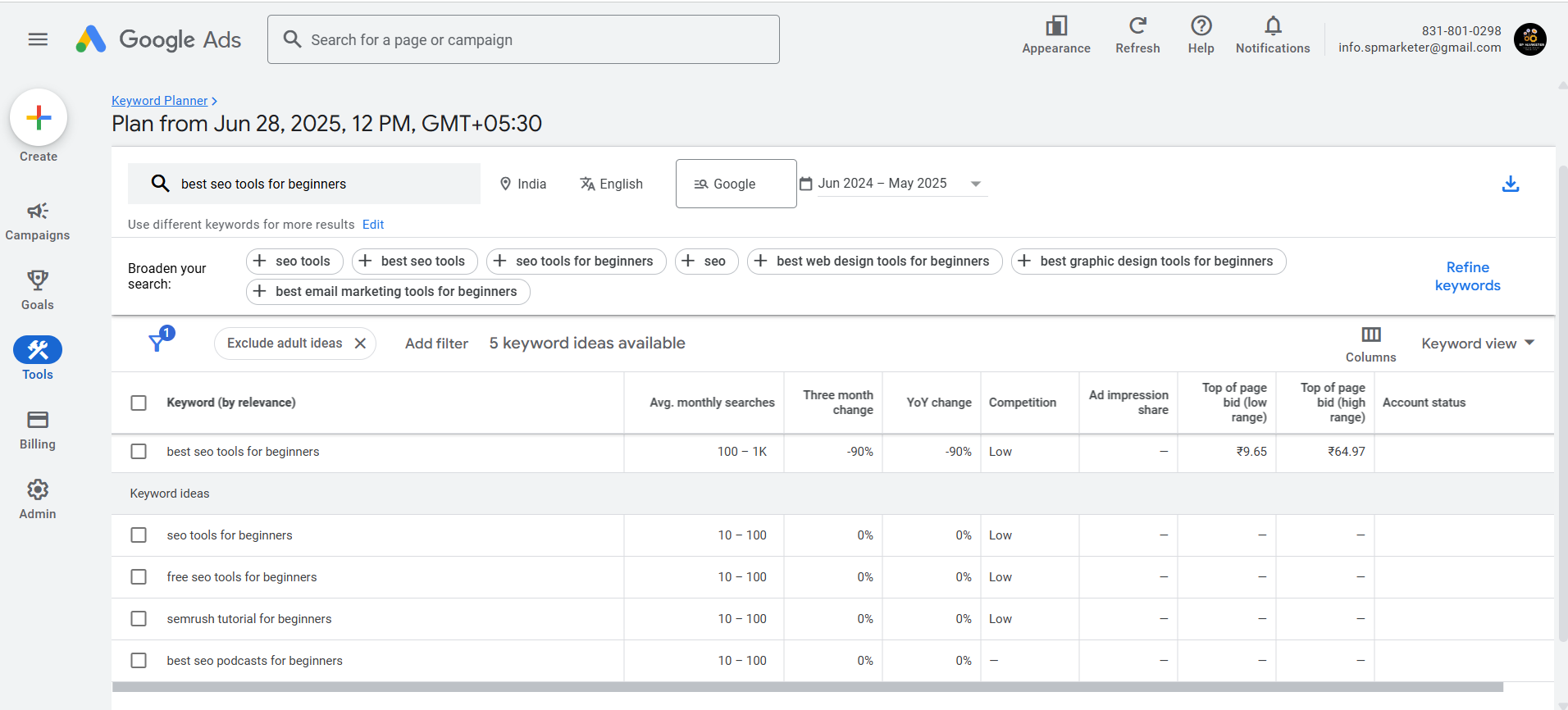The height and width of the screenshot is (710, 1568).
Task: Select all keywords checkbox in header
Action: click(139, 403)
